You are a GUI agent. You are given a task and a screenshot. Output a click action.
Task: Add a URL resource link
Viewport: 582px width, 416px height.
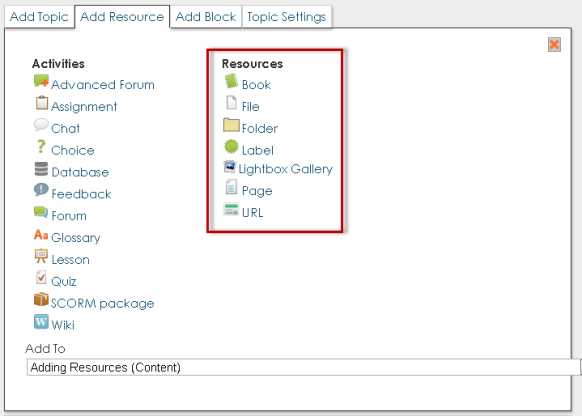(252, 213)
